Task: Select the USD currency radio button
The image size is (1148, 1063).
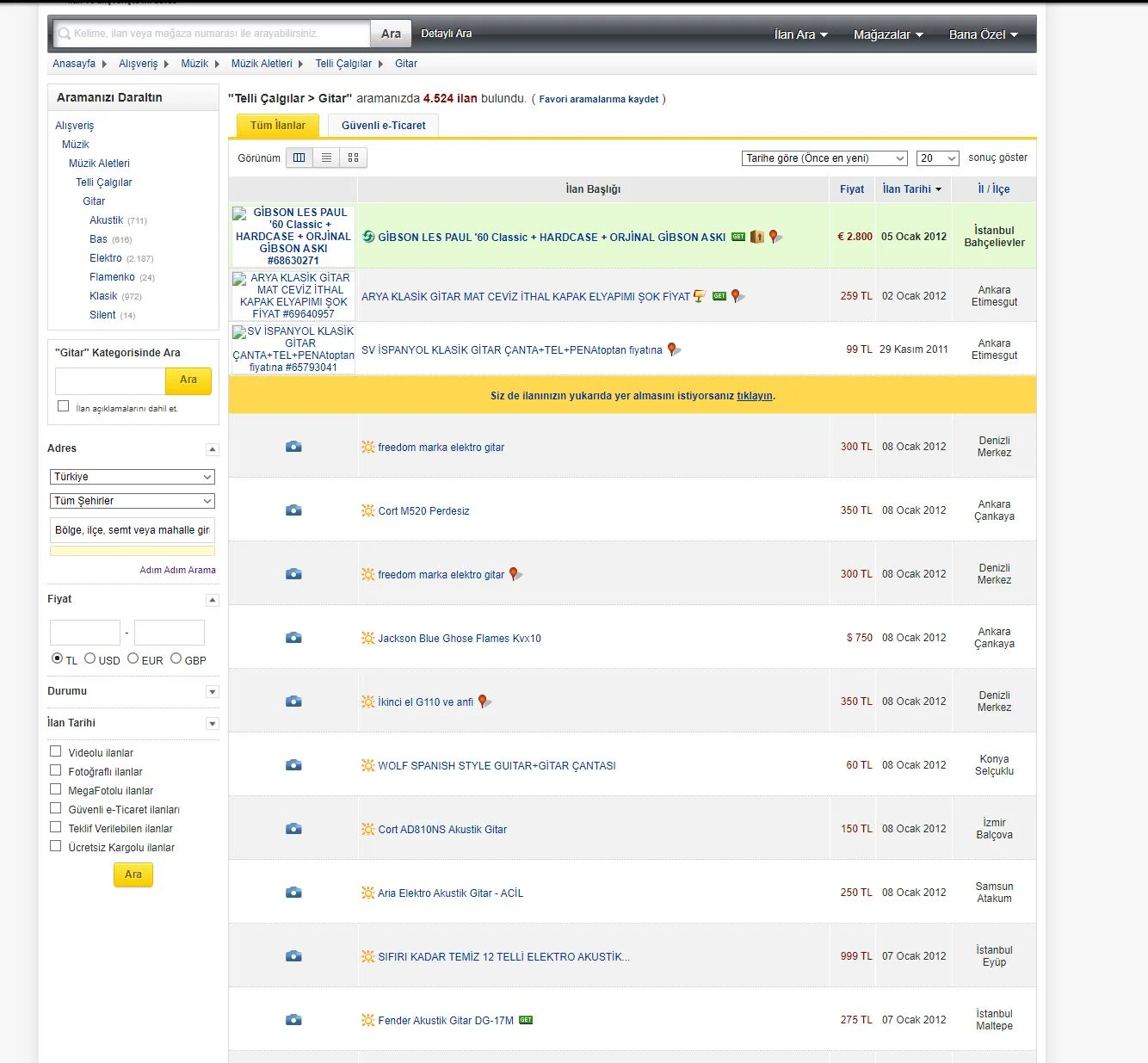Action: 90,658
